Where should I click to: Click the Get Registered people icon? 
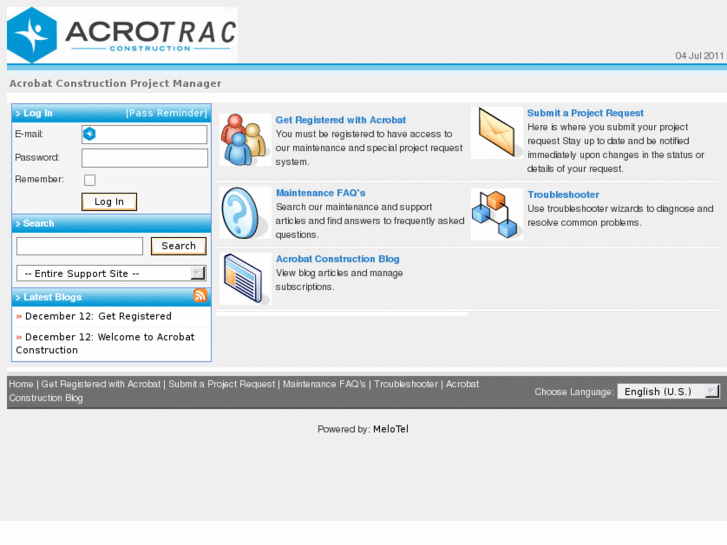pos(245,140)
